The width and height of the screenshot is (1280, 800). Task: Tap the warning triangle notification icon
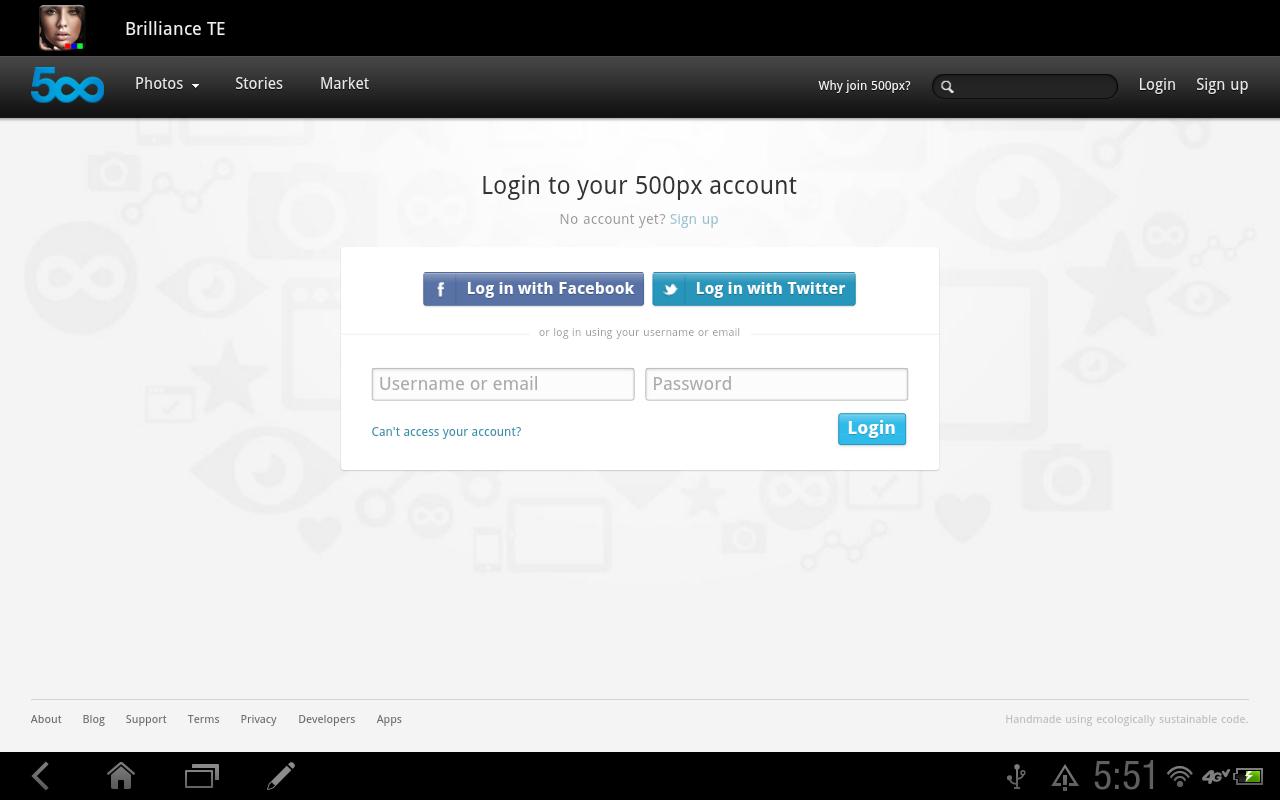tap(1065, 777)
